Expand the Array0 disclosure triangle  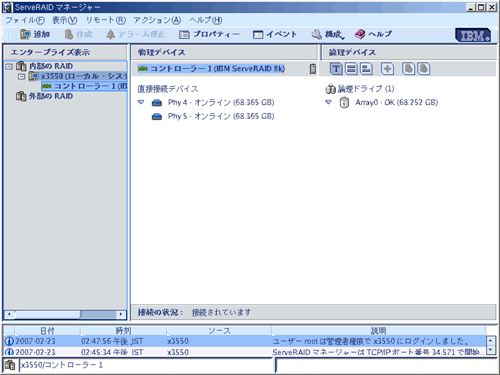(x=328, y=102)
